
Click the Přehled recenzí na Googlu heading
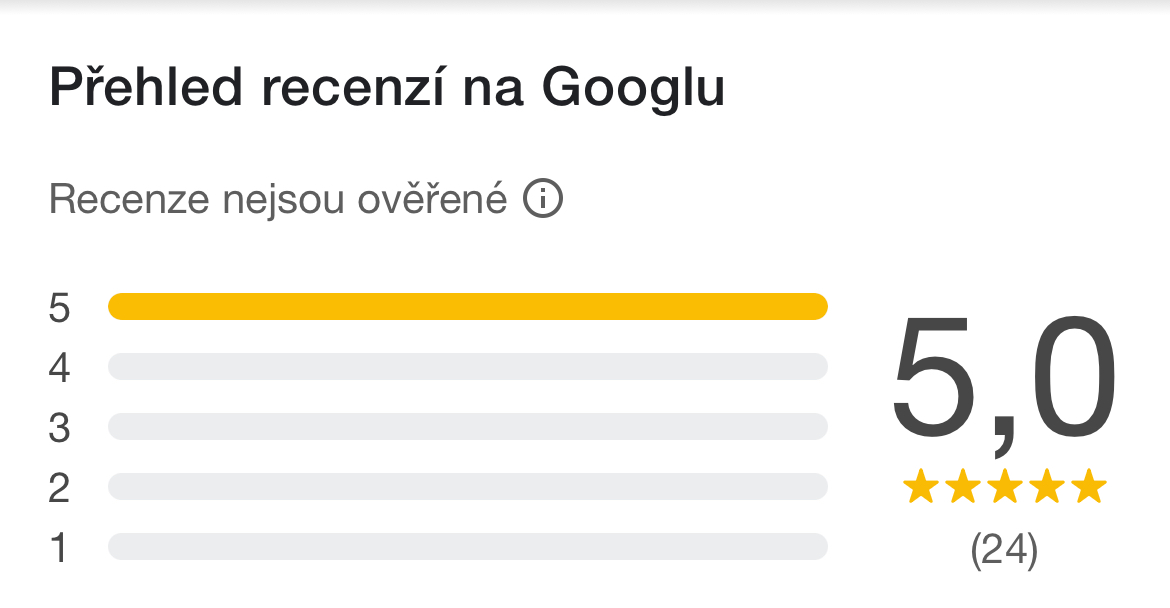click(387, 89)
